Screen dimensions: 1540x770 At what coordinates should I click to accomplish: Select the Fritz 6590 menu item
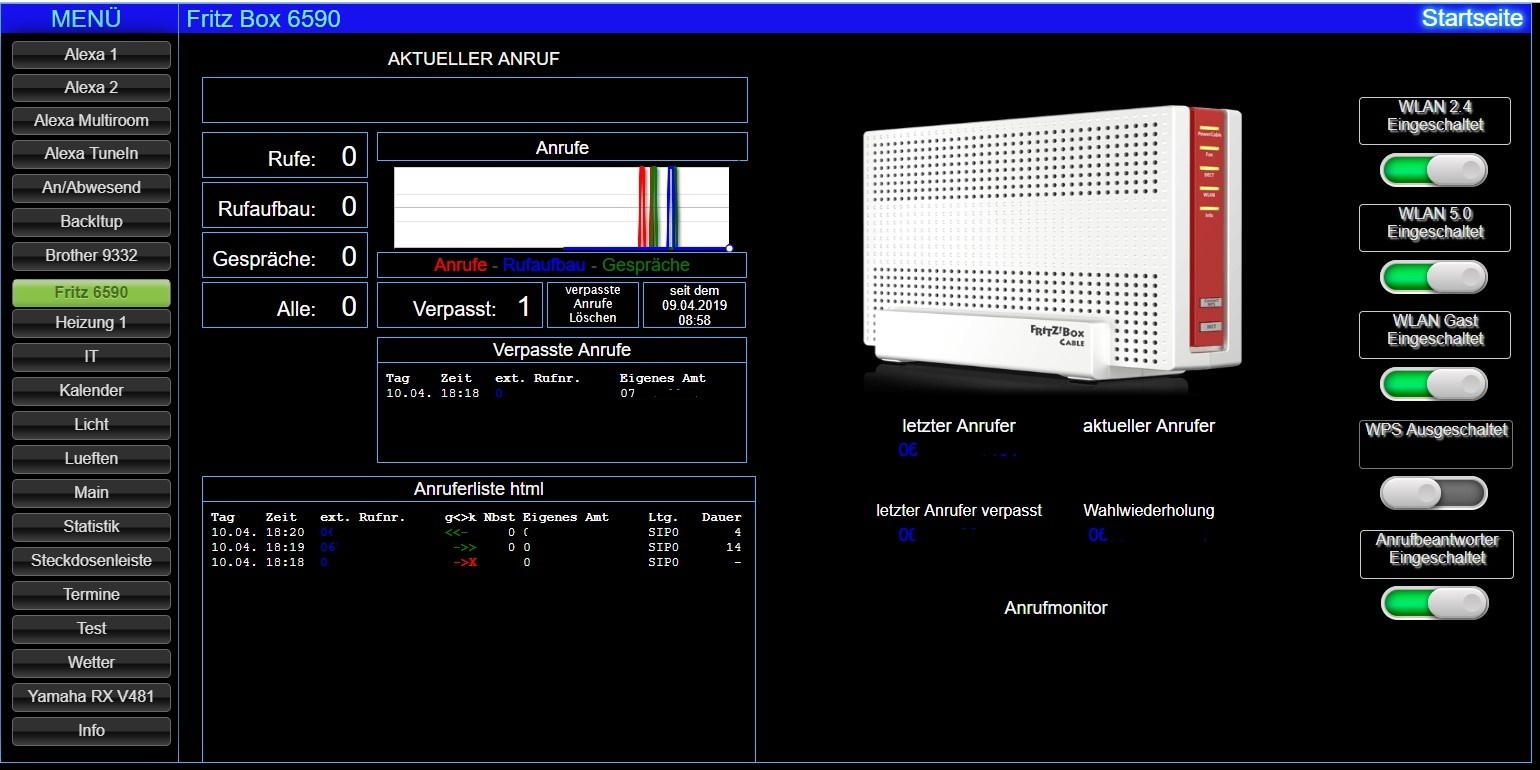pos(91,292)
